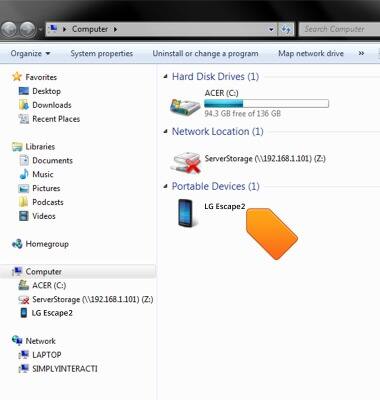Viewport: 380px width, 400px height.
Task: Open Pictures library
Action: 46,188
